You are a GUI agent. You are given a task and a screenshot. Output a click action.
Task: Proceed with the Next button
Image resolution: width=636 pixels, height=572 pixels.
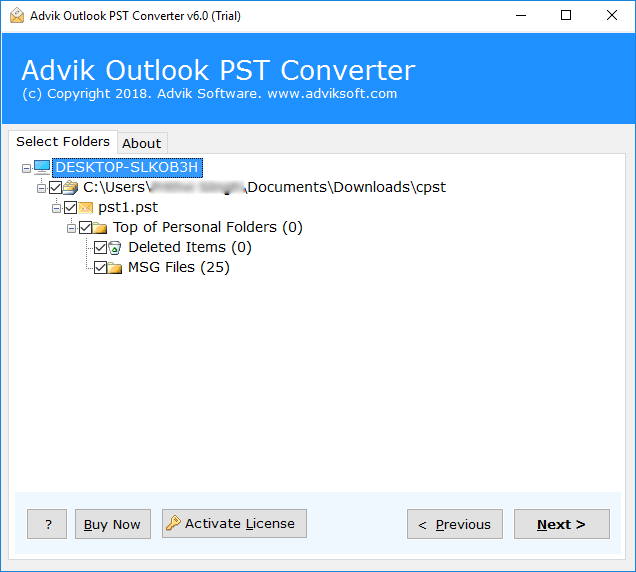point(562,524)
